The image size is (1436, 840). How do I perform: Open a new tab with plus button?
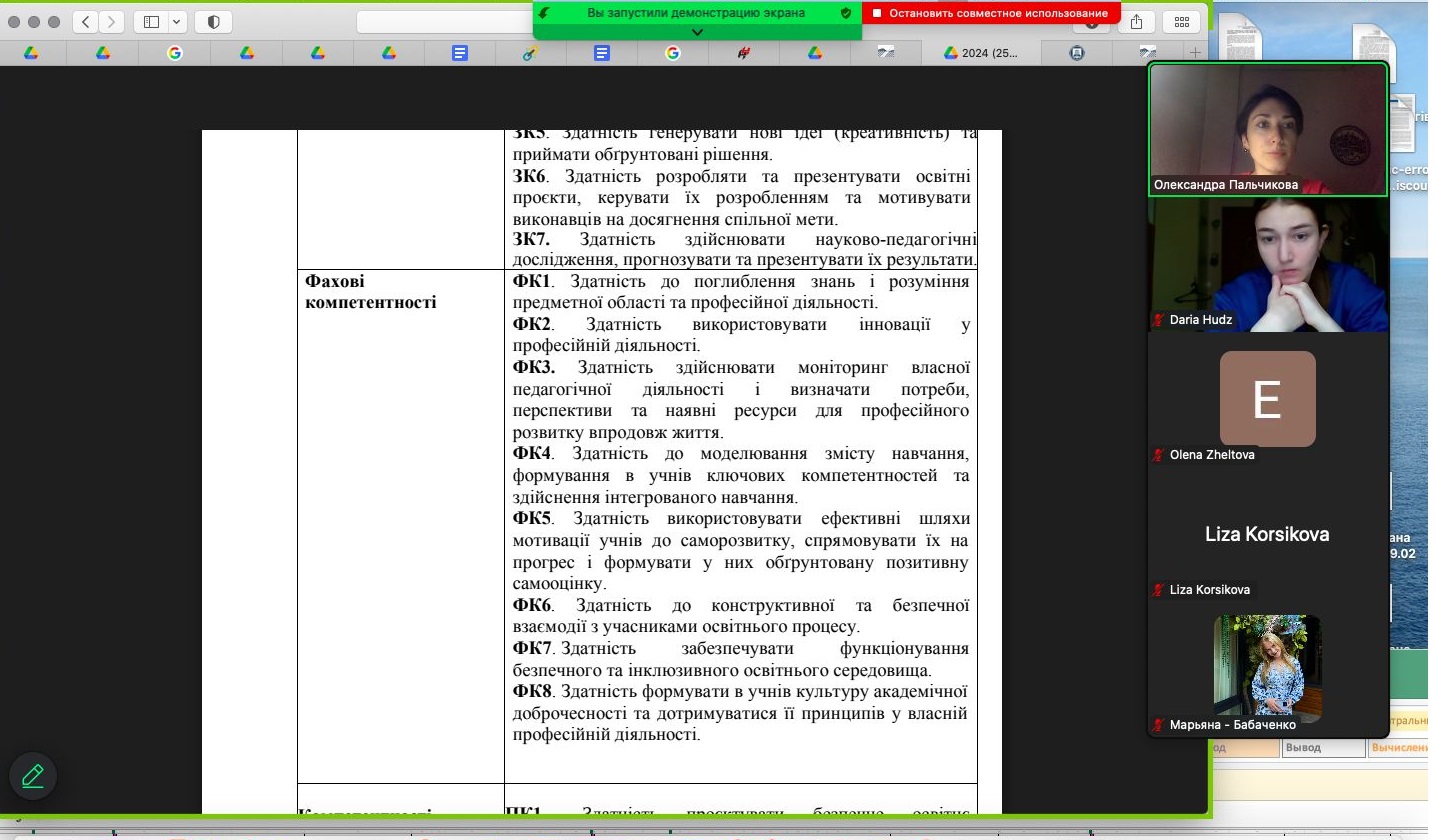pos(1195,53)
